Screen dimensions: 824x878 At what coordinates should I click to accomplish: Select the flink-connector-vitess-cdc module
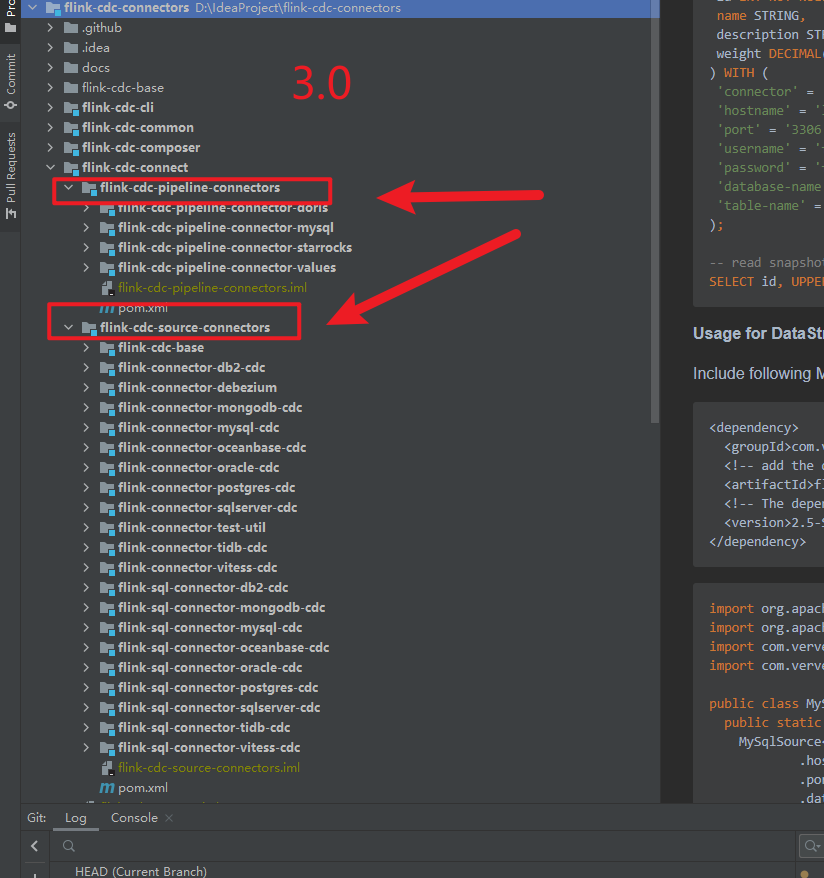pyautogui.click(x=198, y=567)
